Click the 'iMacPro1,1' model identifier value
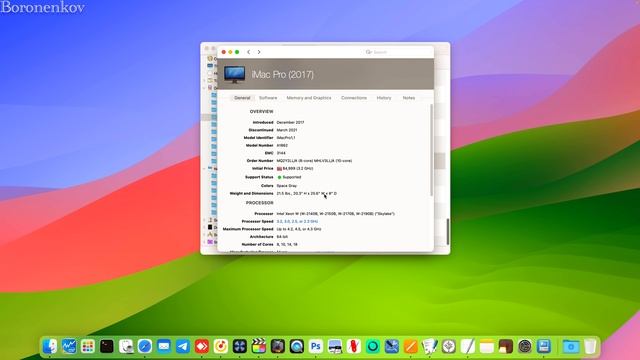This screenshot has height=360, width=640. [286, 138]
